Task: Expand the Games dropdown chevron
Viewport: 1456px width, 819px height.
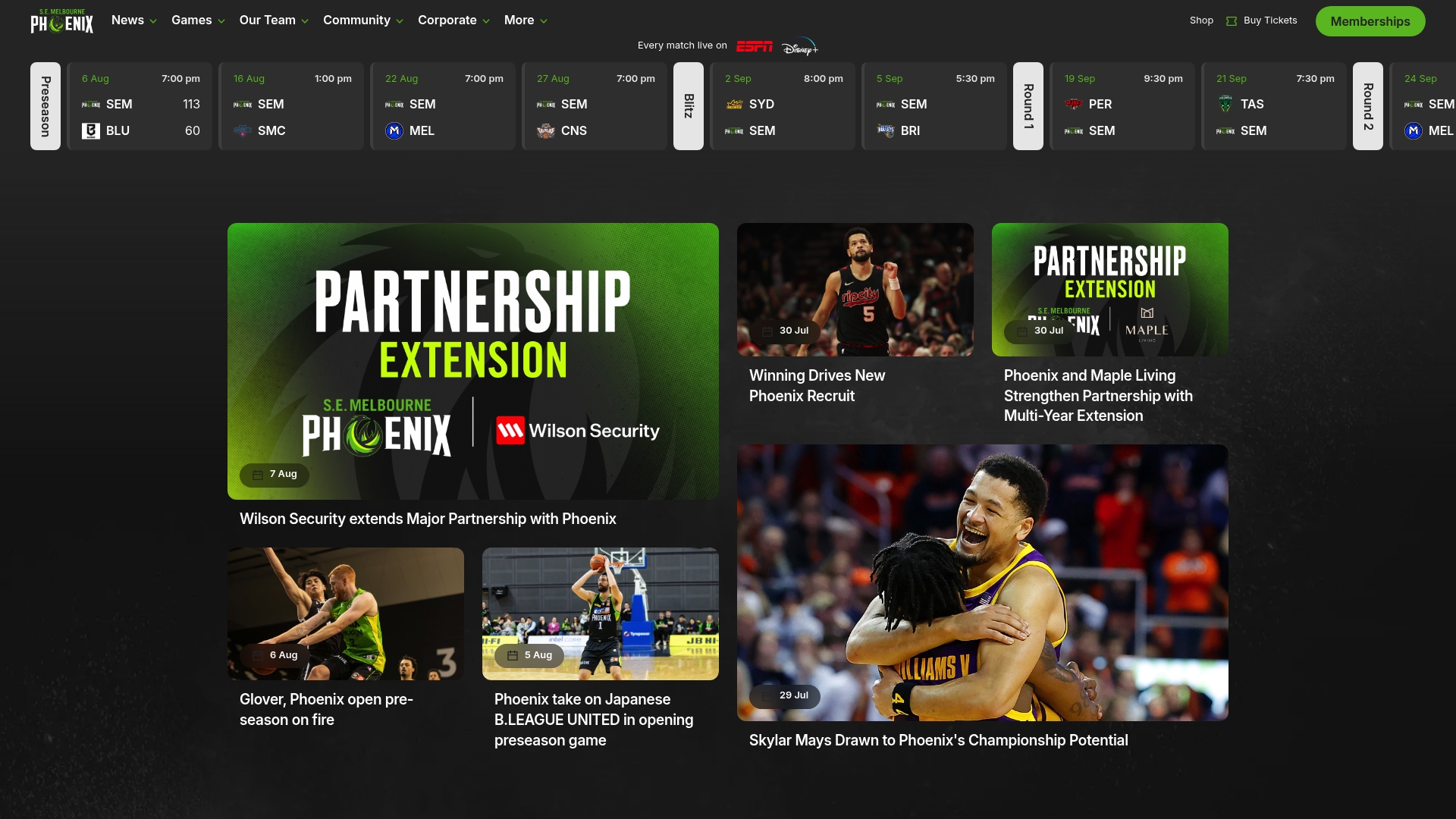Action: 221,21
